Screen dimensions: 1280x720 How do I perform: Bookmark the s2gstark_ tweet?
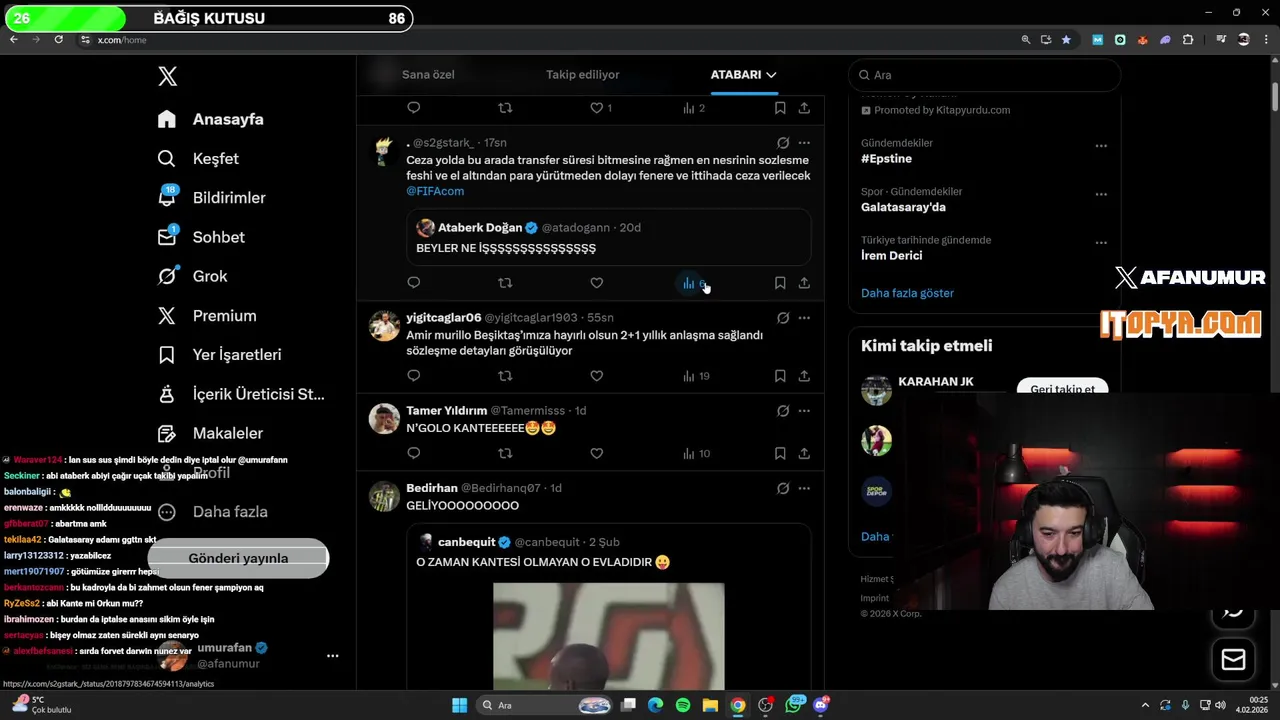[780, 283]
